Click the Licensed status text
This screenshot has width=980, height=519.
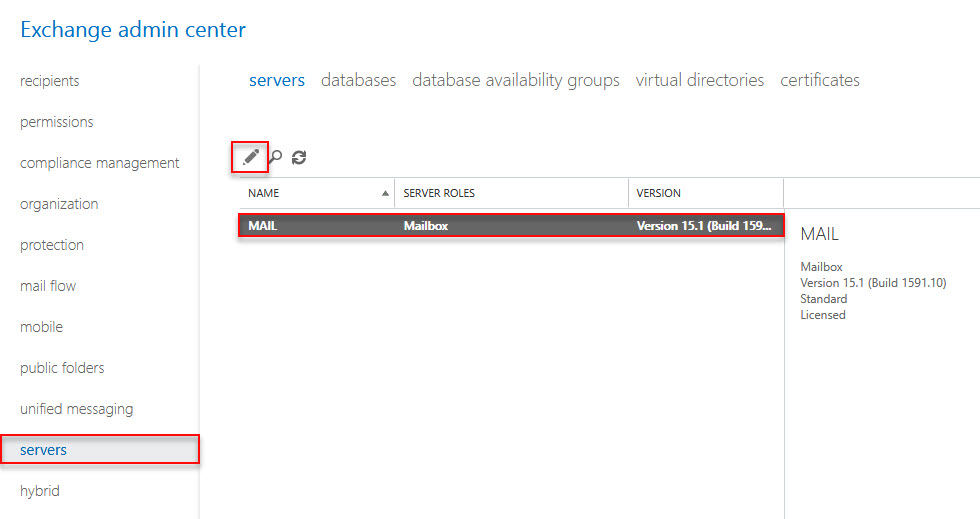click(822, 315)
